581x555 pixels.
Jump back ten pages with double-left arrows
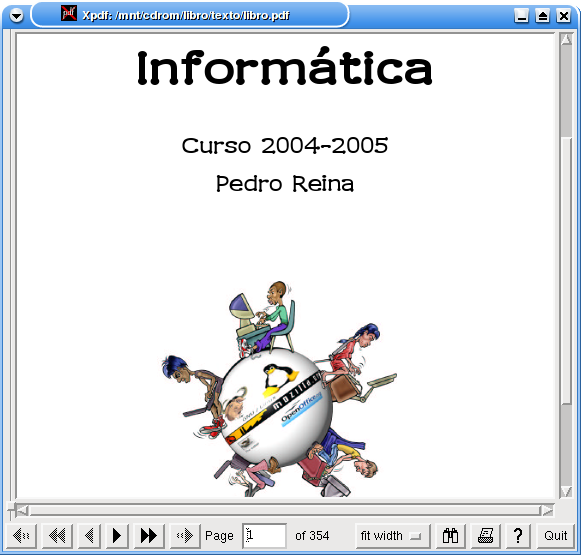(x=57, y=535)
